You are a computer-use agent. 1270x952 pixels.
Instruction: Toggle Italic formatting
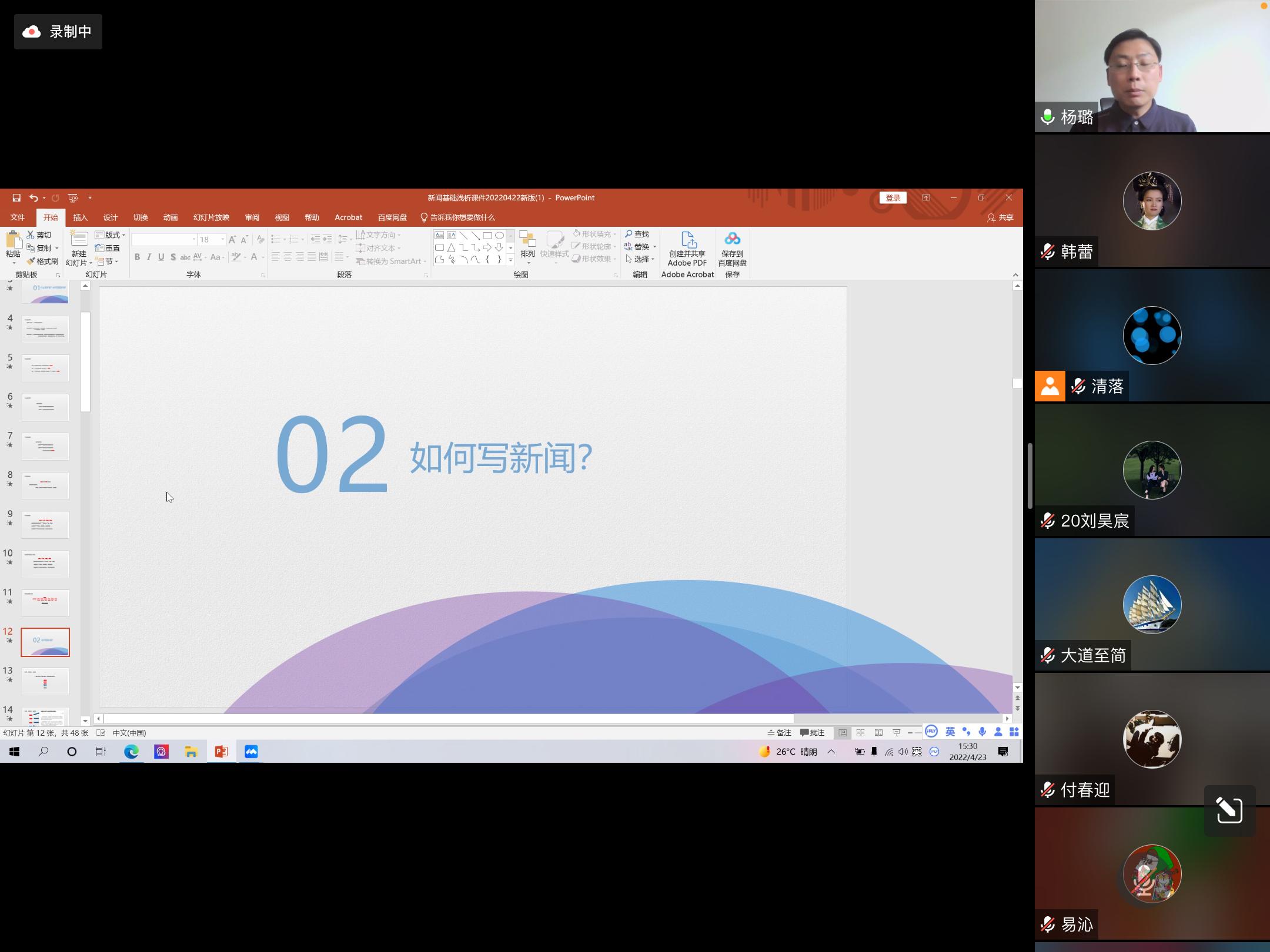pyautogui.click(x=149, y=257)
